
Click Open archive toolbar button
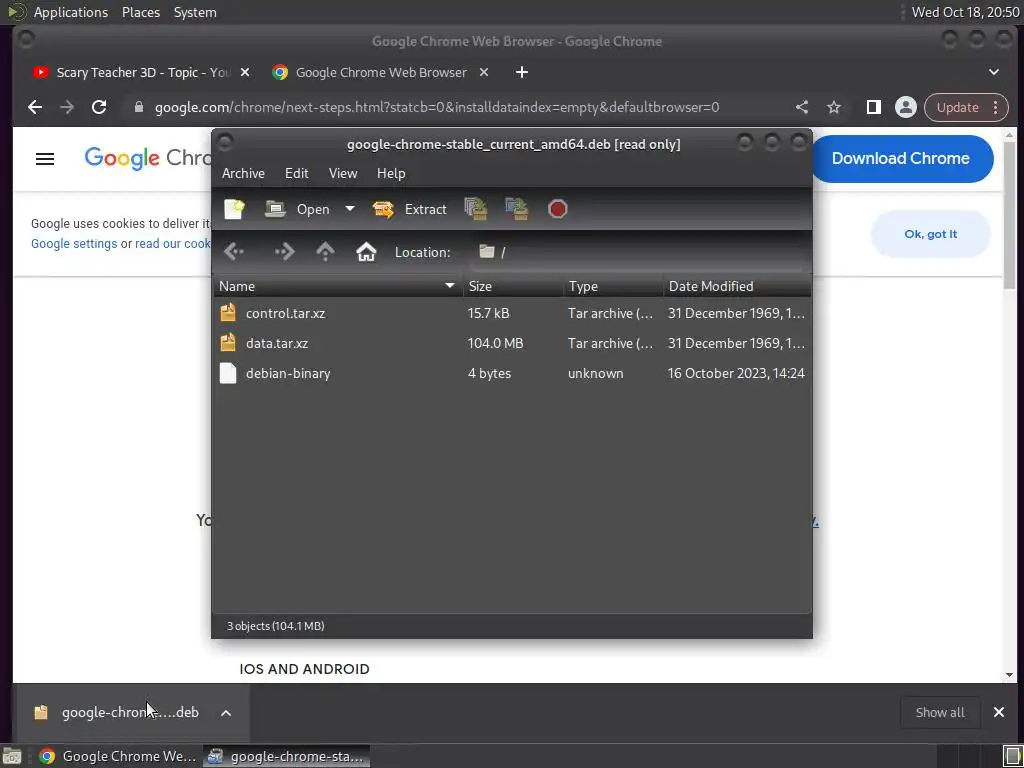(x=297, y=209)
